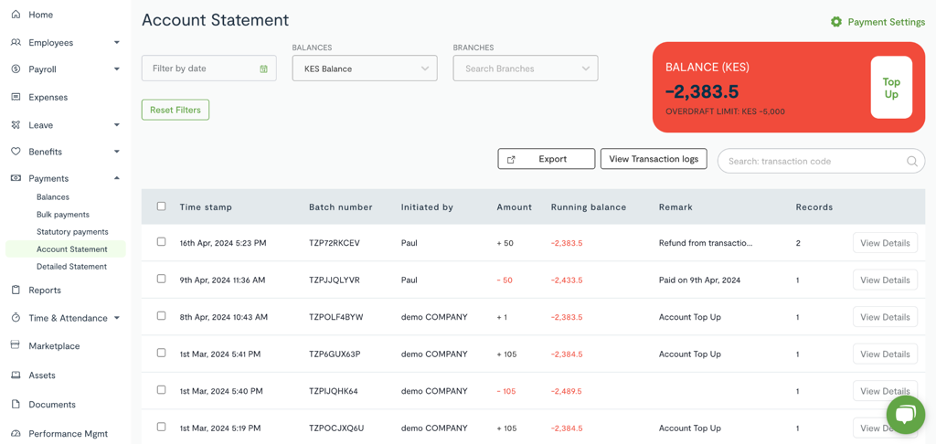Collapse the Payments menu arrow
The height and width of the screenshot is (444, 936).
(x=117, y=178)
